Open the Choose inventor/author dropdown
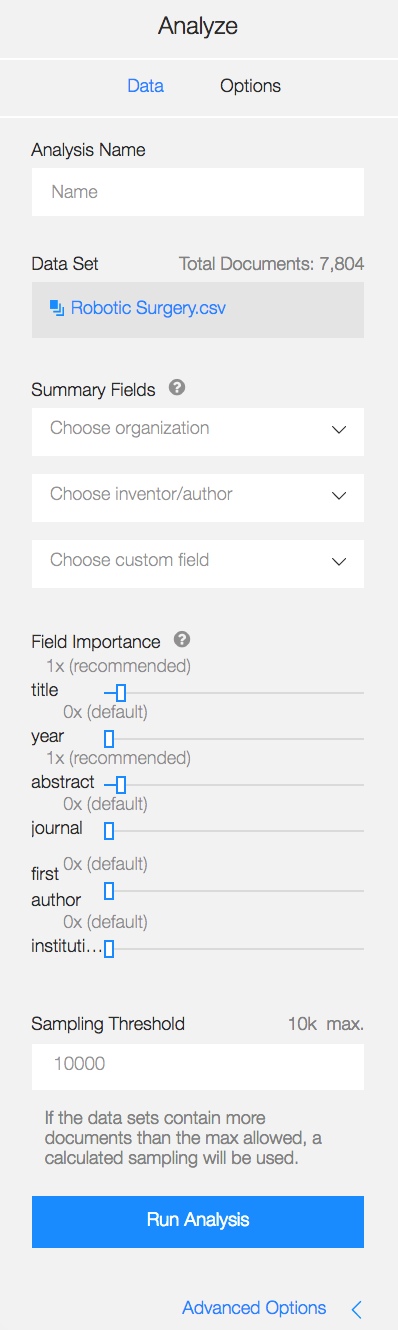This screenshot has width=398, height=1330. [x=198, y=495]
